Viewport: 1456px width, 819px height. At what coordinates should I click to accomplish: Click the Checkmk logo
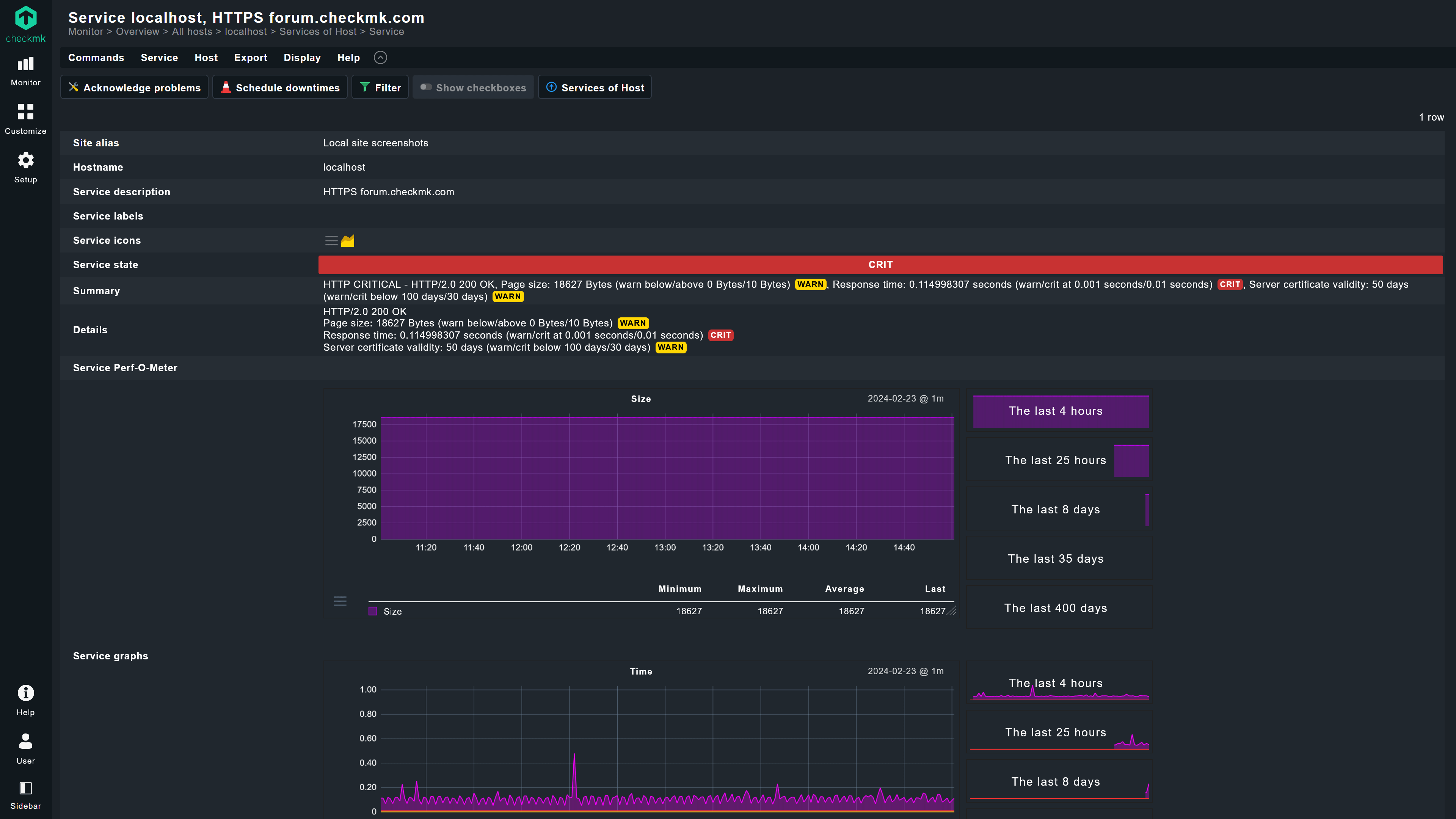pyautogui.click(x=25, y=24)
